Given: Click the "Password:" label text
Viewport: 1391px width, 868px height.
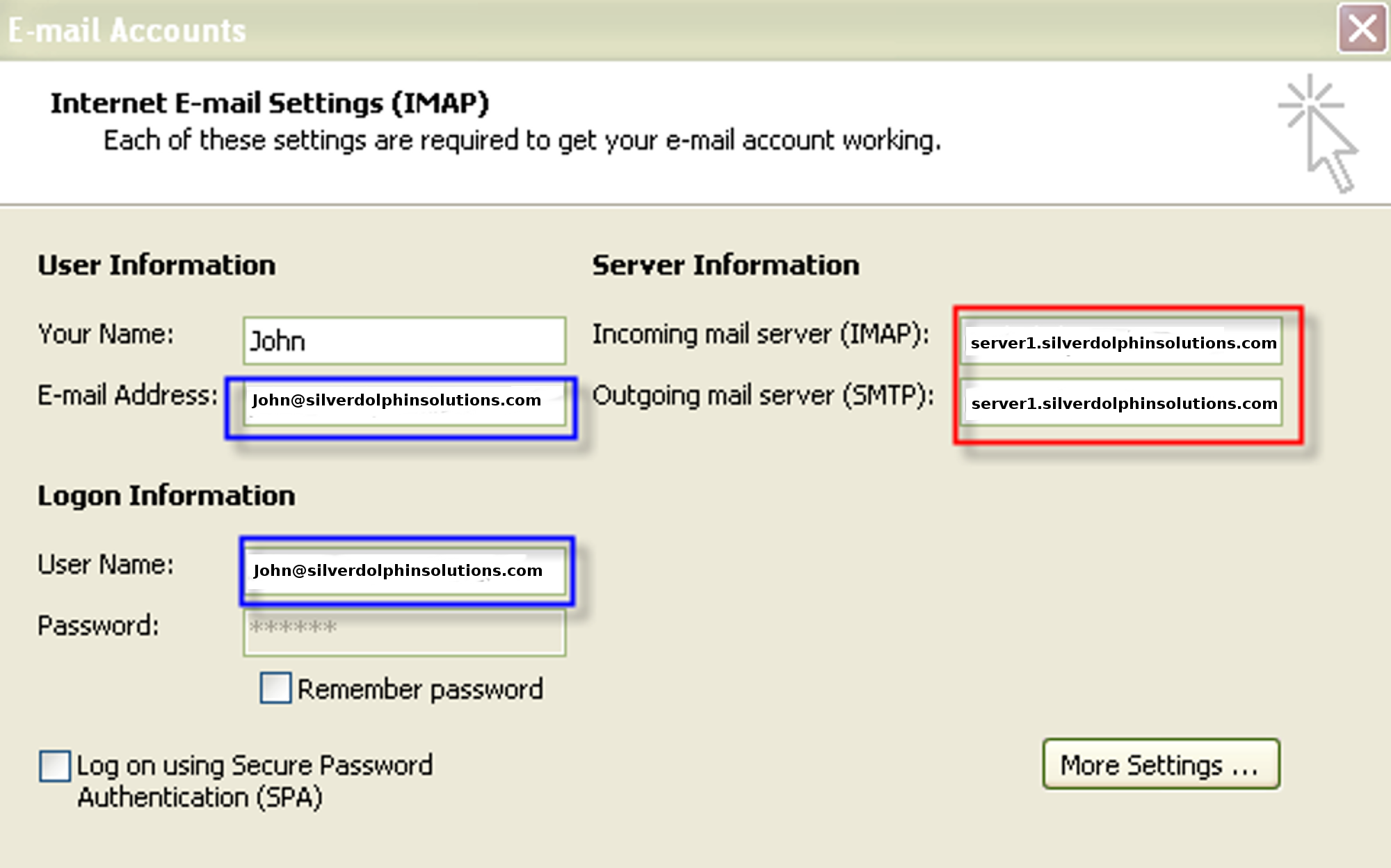Looking at the screenshot, I should point(98,625).
